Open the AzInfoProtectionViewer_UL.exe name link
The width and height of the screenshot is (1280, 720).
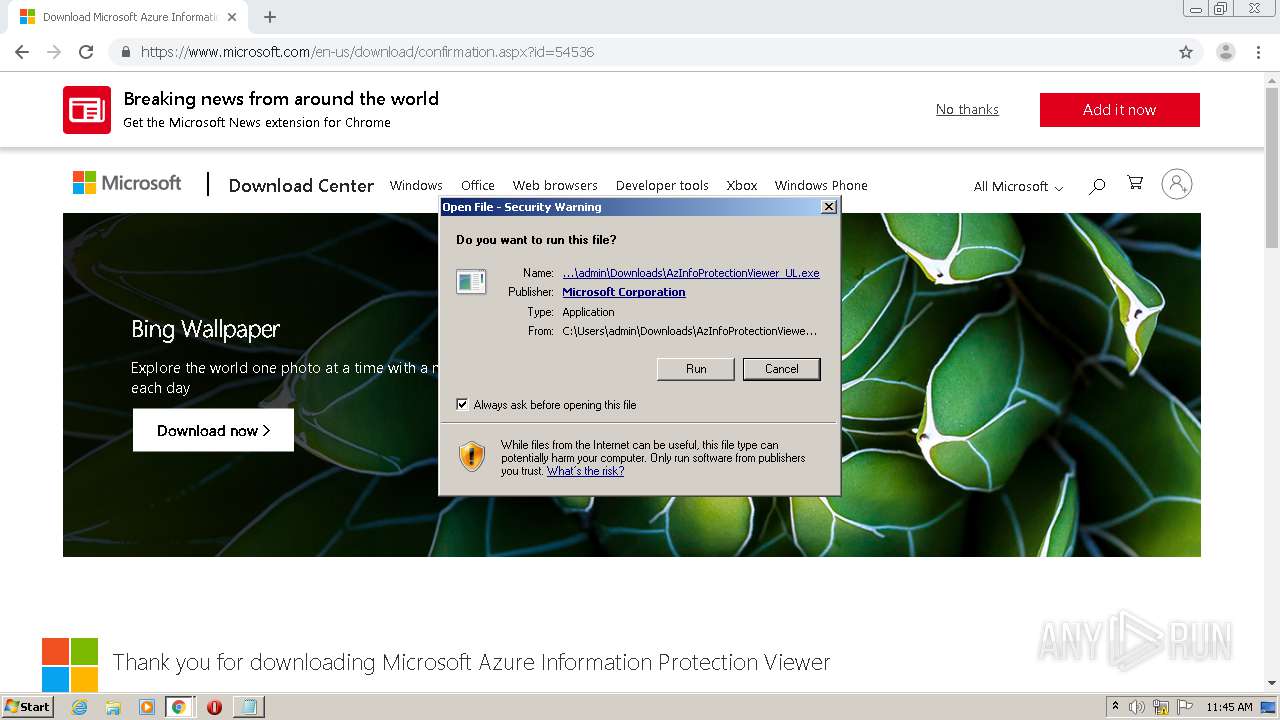coord(691,273)
